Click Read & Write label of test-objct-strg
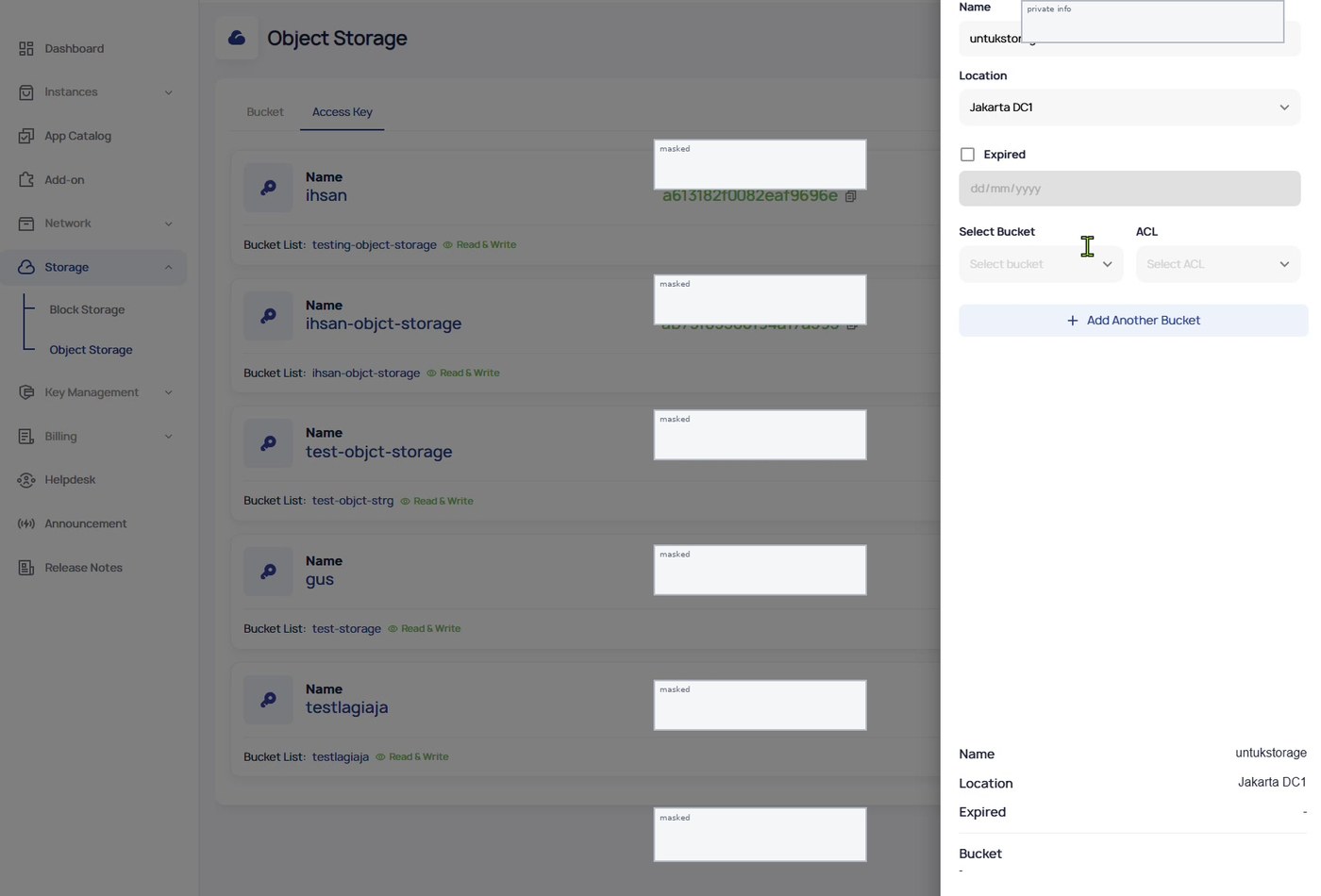Viewport: 1321px width, 896px height. (443, 501)
